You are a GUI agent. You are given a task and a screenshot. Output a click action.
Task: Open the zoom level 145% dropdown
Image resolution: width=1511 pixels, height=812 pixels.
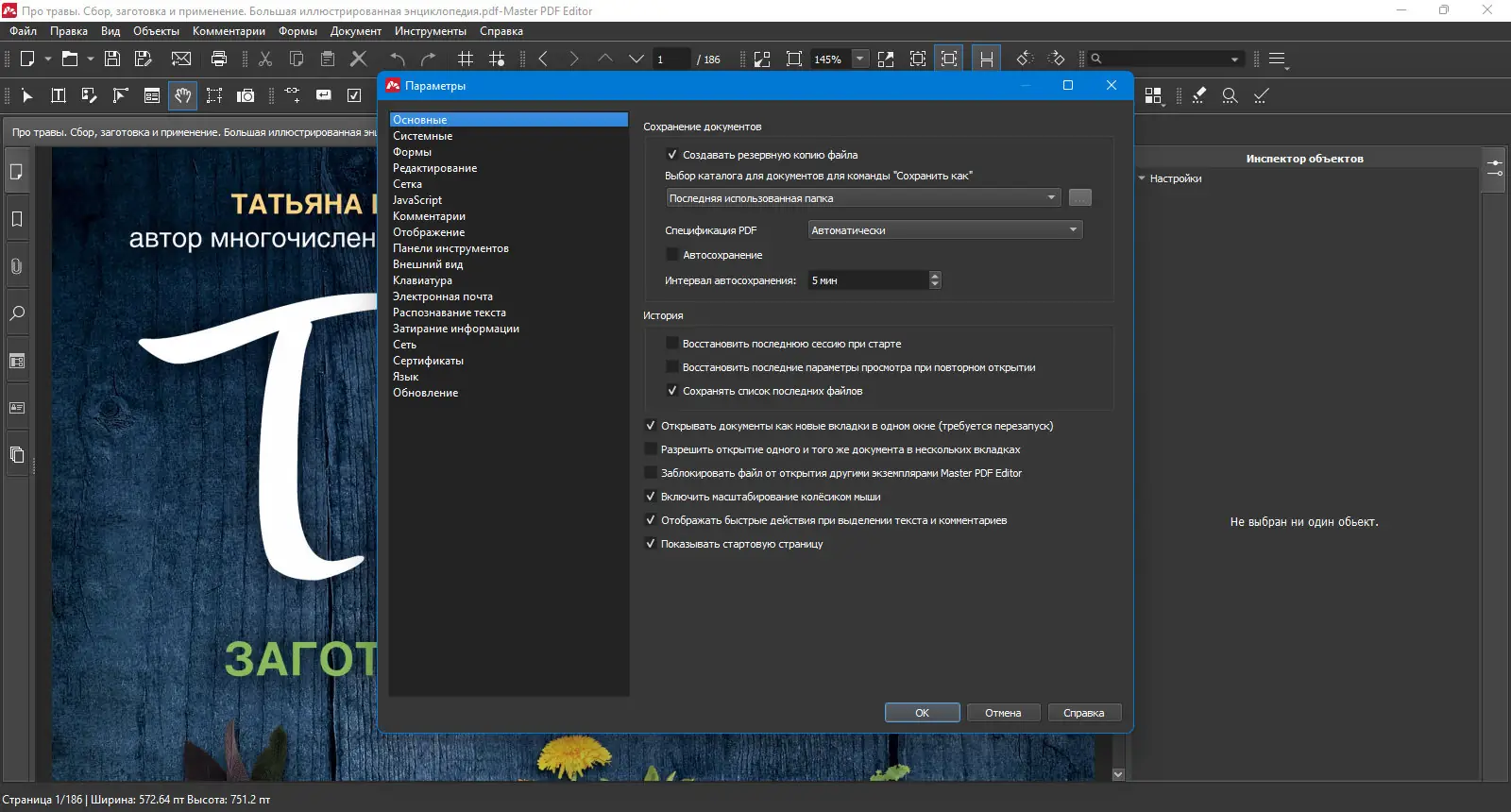click(x=859, y=59)
